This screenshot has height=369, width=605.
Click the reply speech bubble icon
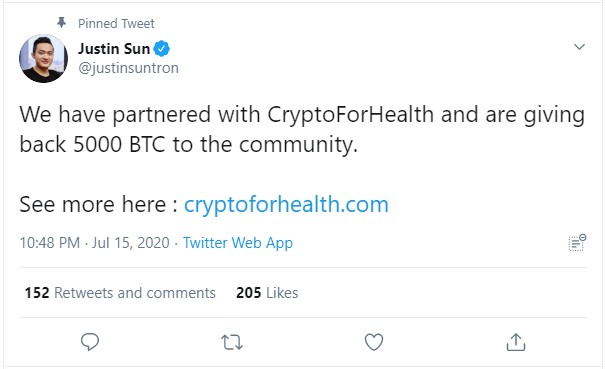point(90,342)
